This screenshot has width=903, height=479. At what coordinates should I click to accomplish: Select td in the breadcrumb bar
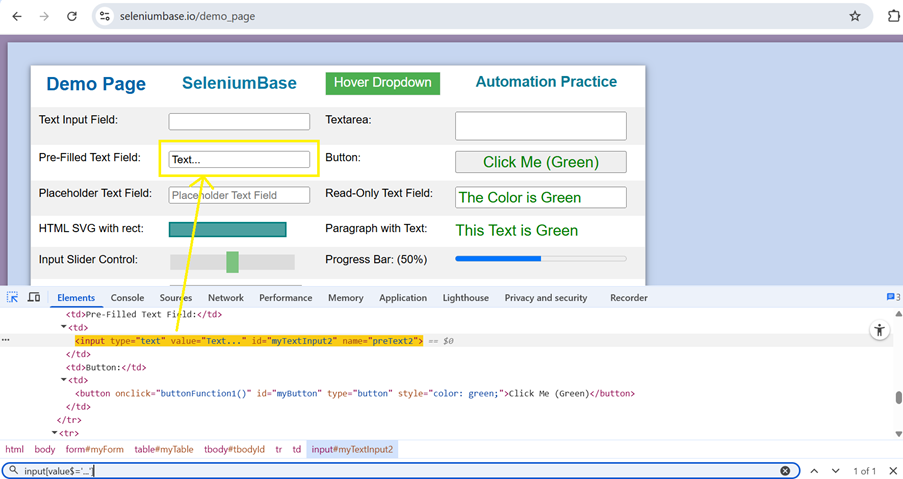(297, 449)
